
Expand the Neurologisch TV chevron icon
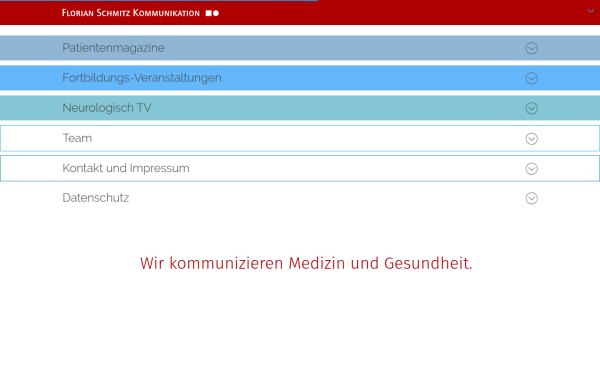tap(532, 108)
